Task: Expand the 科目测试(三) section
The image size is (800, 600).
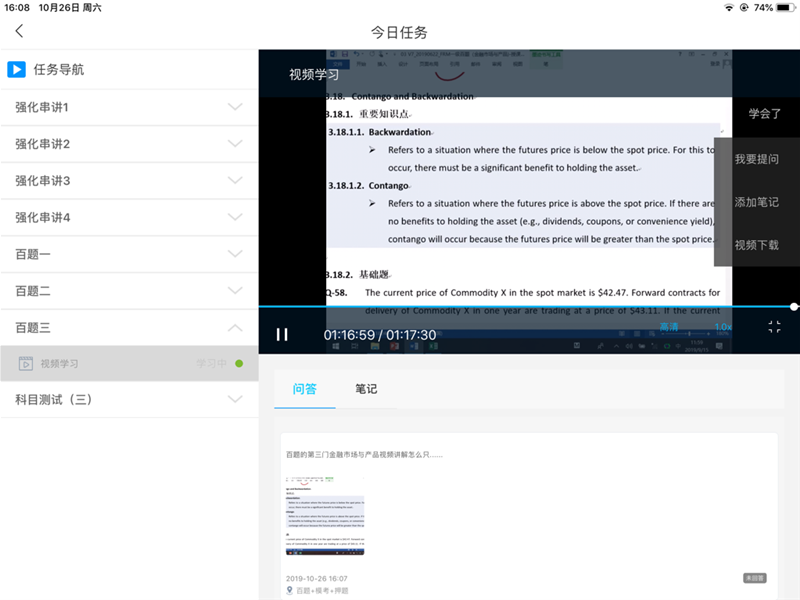Action: pos(235,399)
